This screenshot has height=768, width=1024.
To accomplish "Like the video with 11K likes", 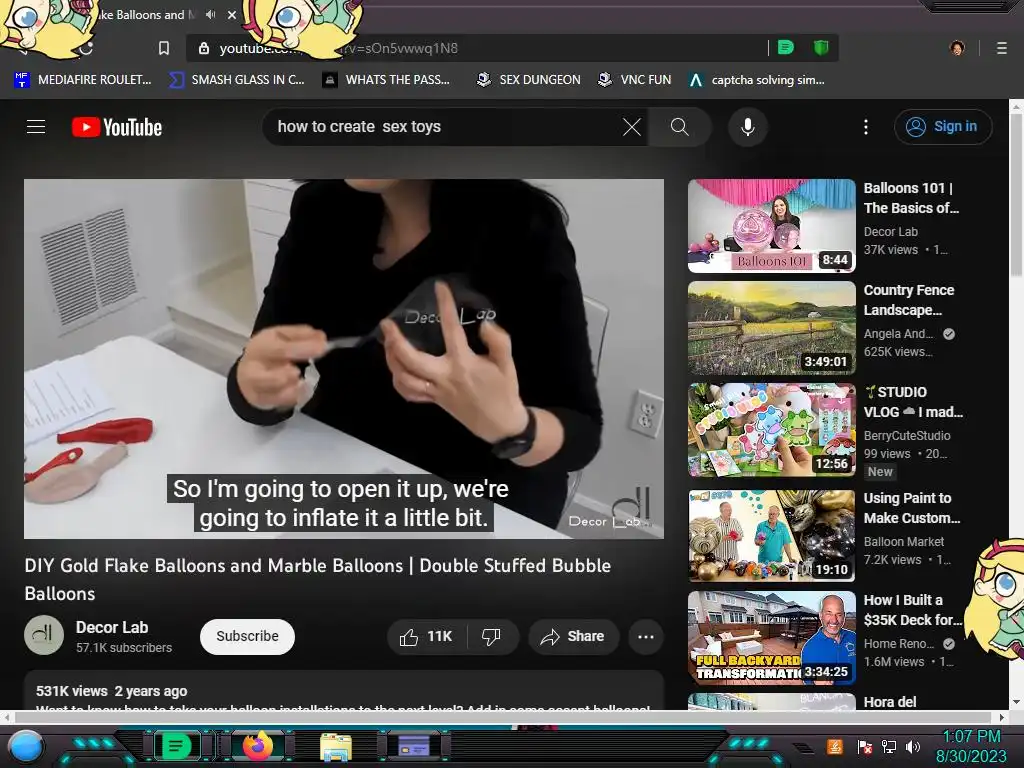I will pyautogui.click(x=427, y=636).
